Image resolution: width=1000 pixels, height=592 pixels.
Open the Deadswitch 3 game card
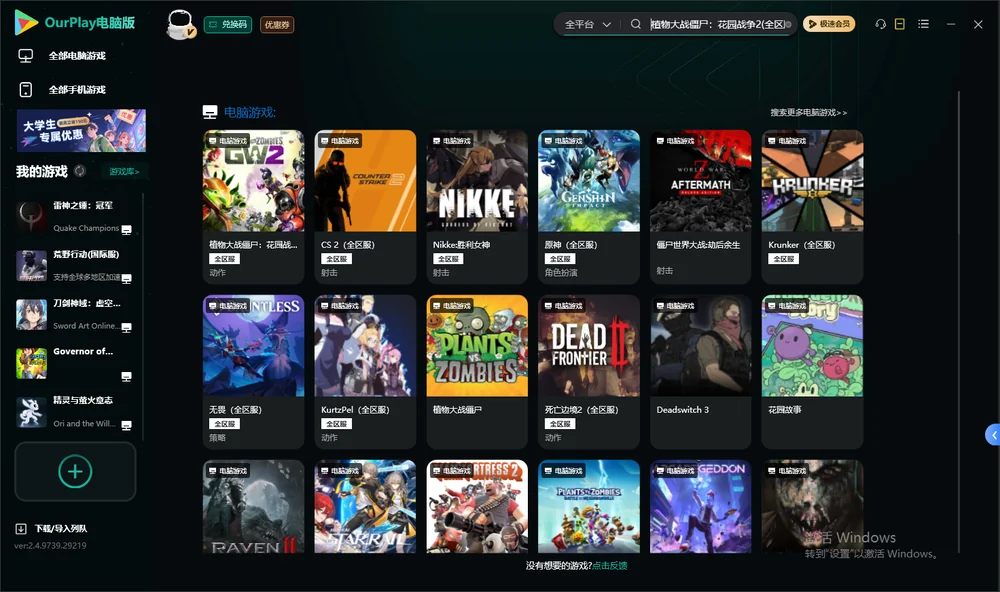point(701,372)
